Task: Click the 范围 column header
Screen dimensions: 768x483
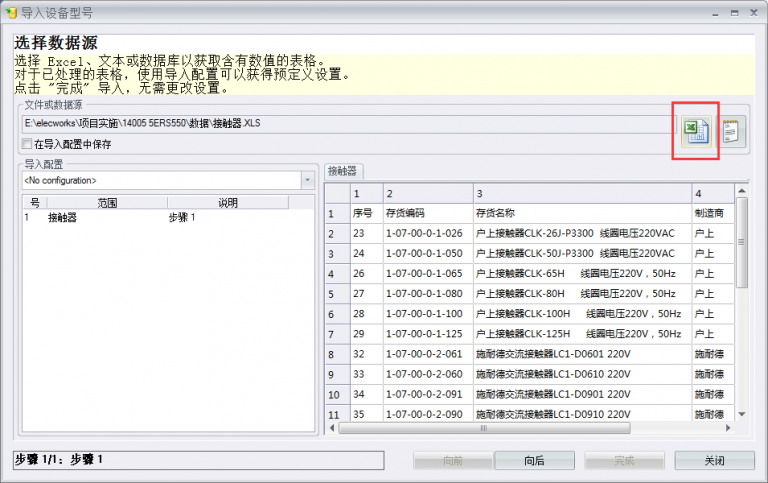Action: (107, 203)
